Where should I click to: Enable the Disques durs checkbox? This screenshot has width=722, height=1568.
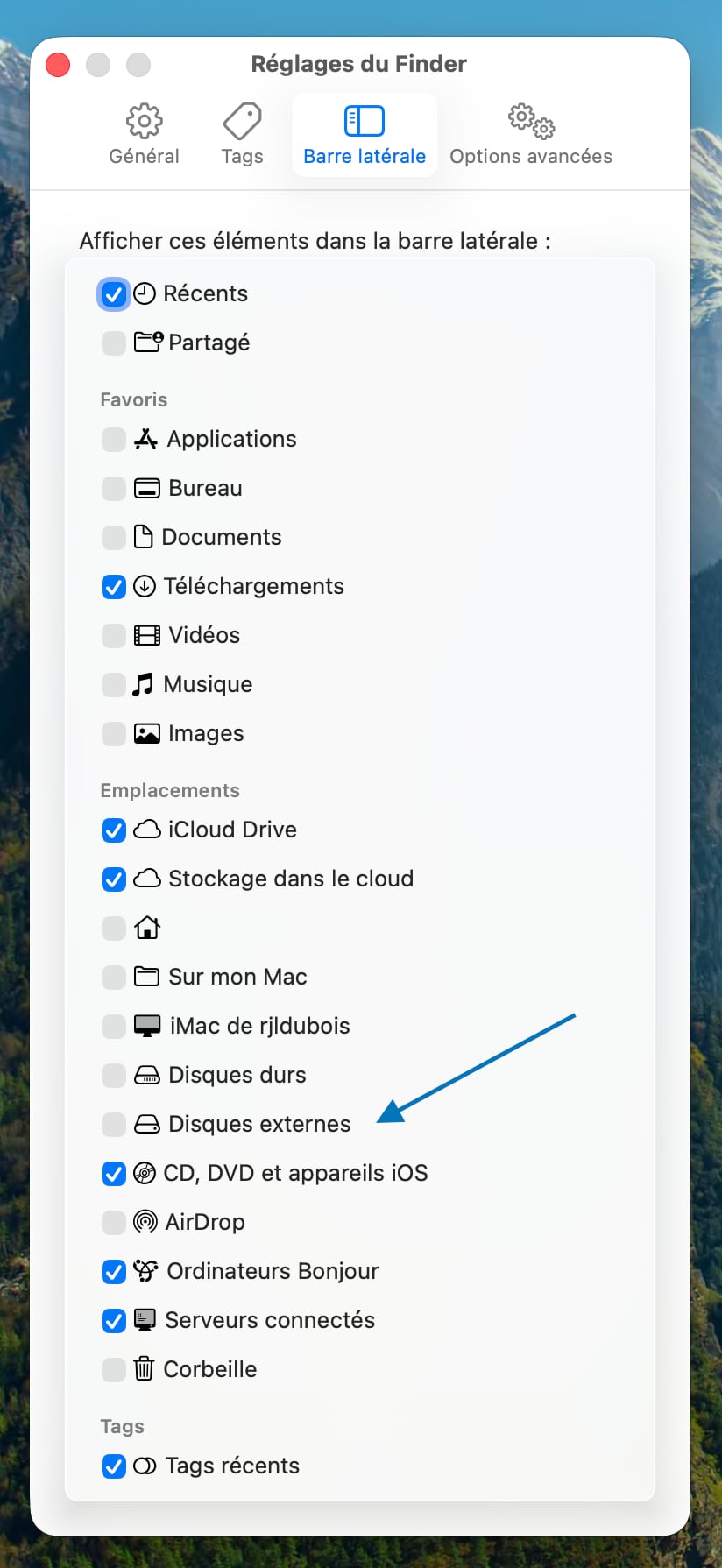[x=114, y=1076]
